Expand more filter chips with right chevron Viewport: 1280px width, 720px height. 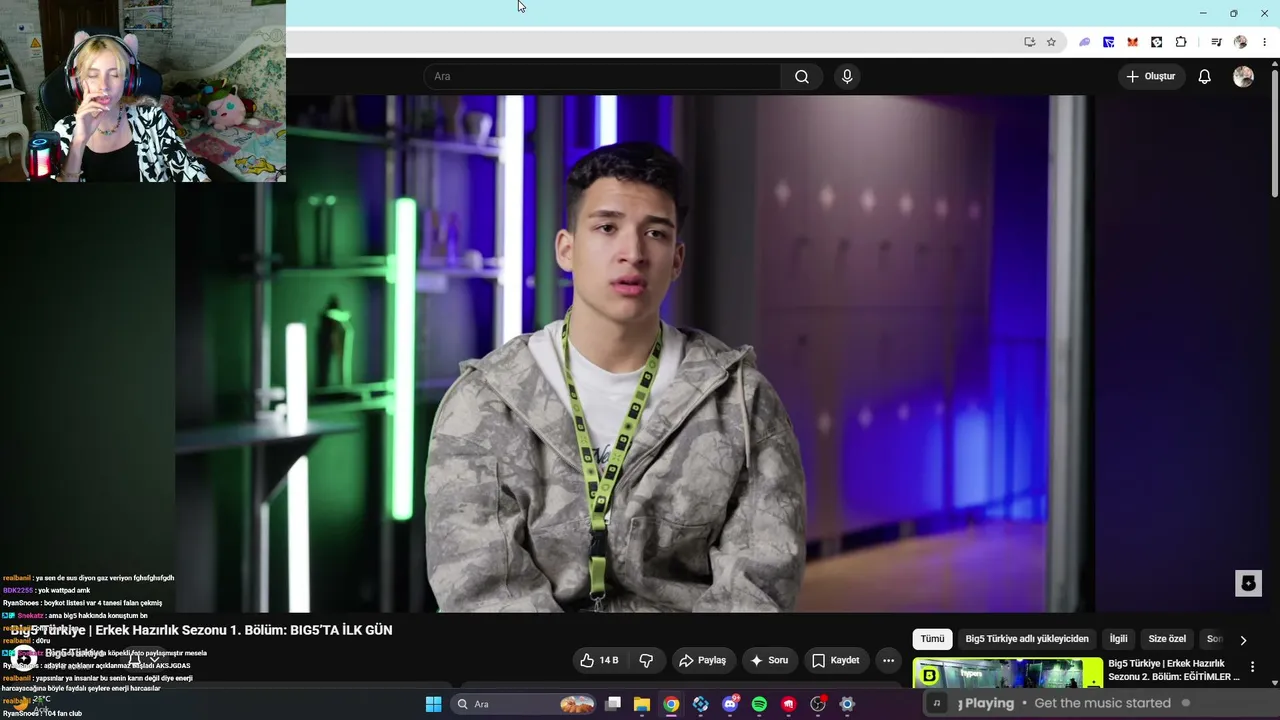tap(1243, 640)
